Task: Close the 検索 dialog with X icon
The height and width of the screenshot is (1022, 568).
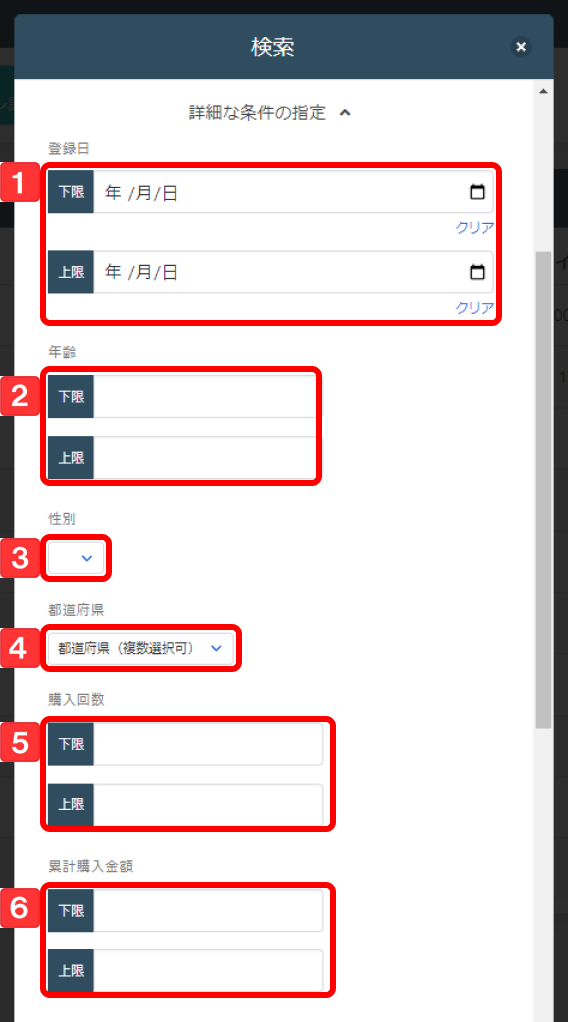Action: [x=520, y=47]
